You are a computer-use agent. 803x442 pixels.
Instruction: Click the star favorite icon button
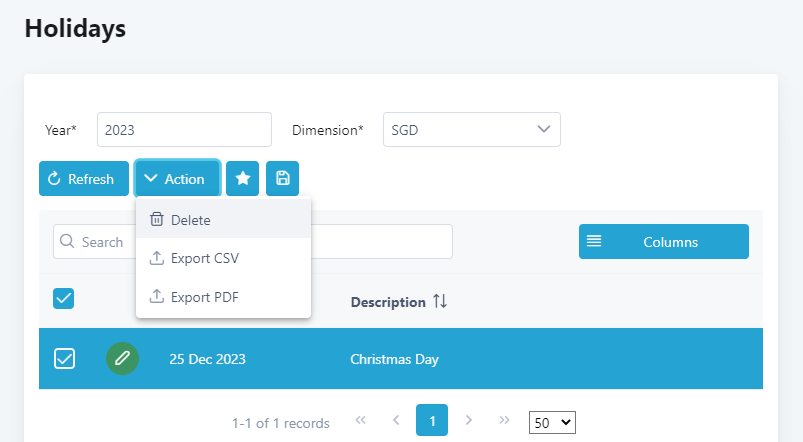click(x=242, y=179)
